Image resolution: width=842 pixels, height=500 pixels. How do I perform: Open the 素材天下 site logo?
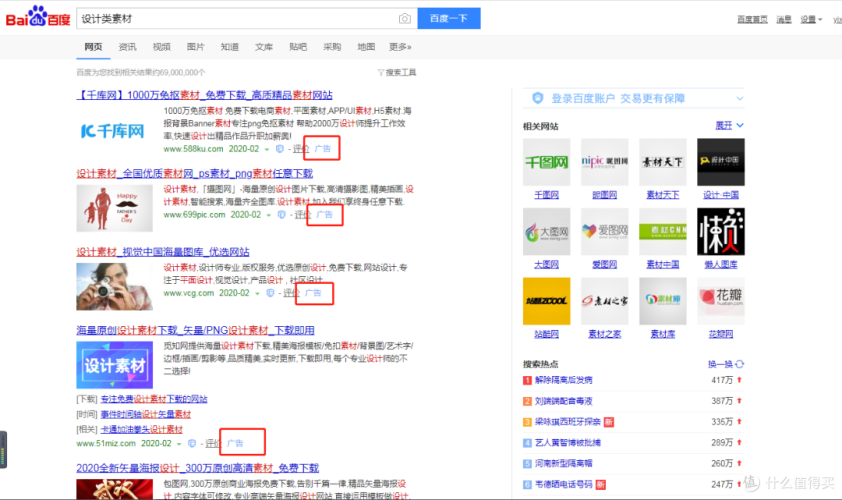pos(663,162)
